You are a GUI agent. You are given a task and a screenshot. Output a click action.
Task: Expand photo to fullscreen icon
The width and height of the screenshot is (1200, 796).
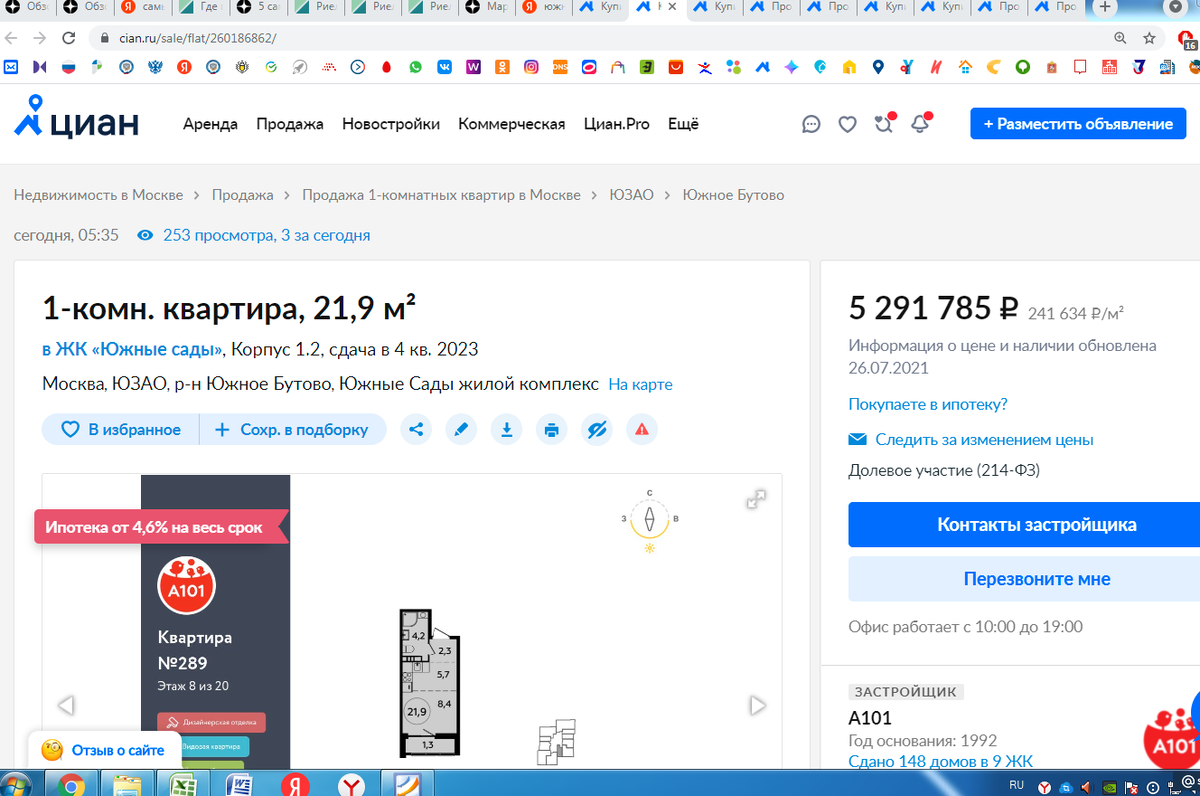click(x=757, y=499)
